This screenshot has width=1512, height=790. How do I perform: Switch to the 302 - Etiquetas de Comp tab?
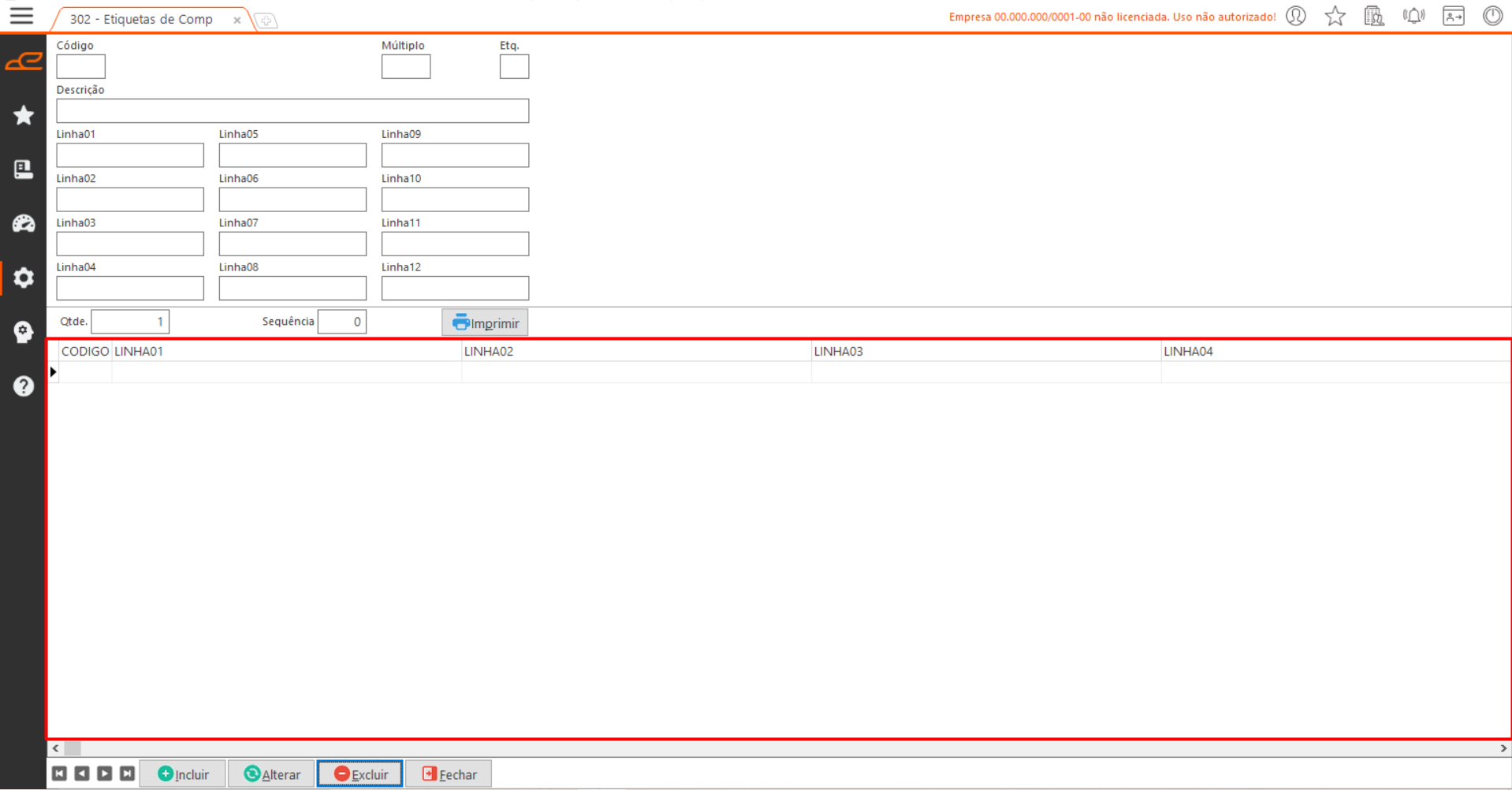click(x=142, y=19)
